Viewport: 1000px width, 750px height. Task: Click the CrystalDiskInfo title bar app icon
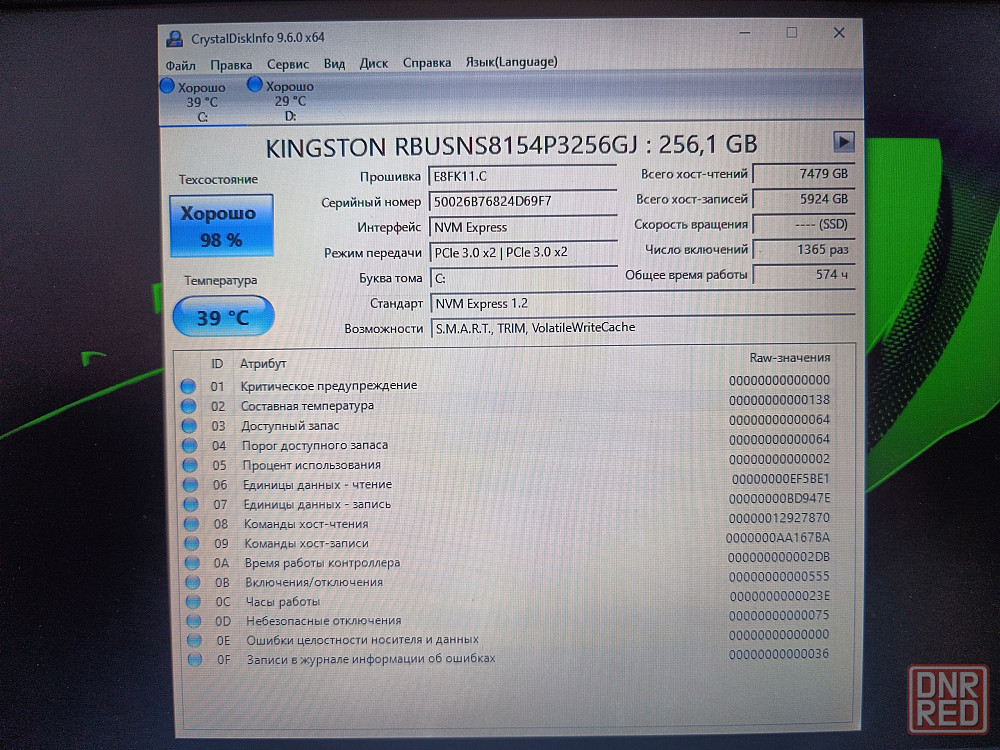click(x=175, y=37)
